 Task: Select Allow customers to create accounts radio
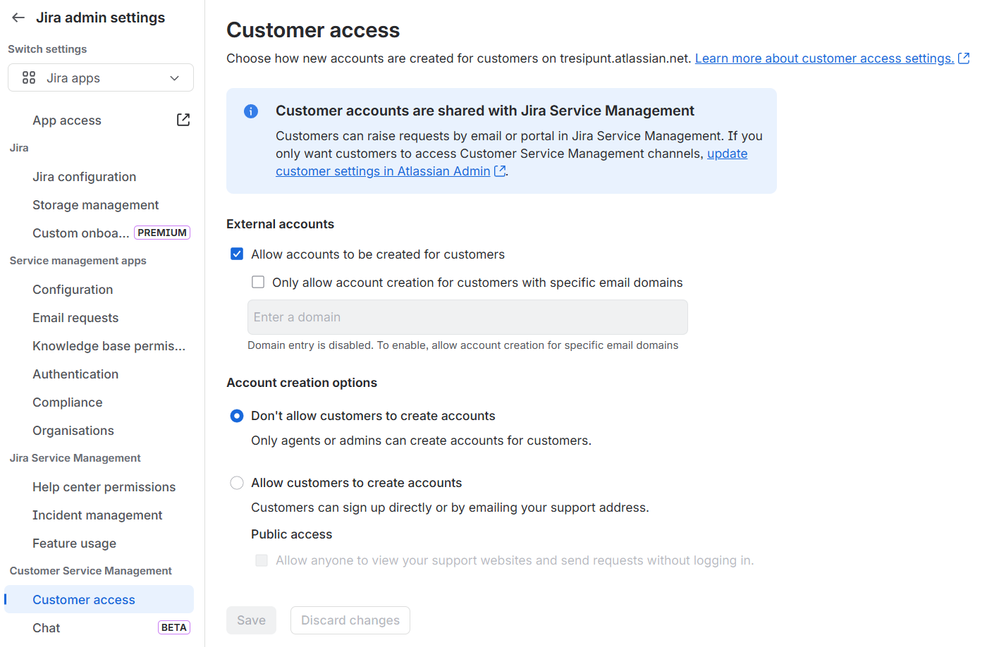(236, 483)
